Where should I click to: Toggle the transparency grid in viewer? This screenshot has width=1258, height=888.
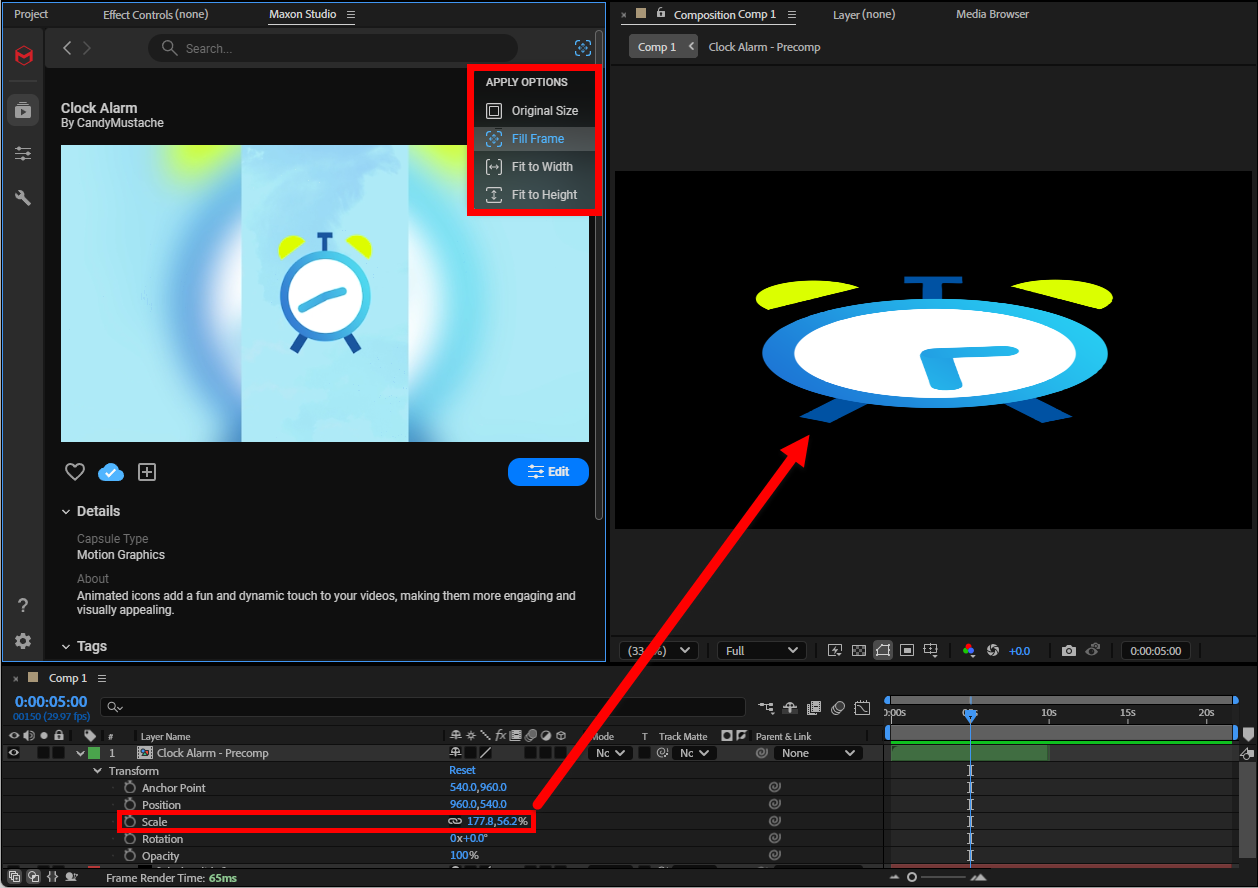click(858, 651)
